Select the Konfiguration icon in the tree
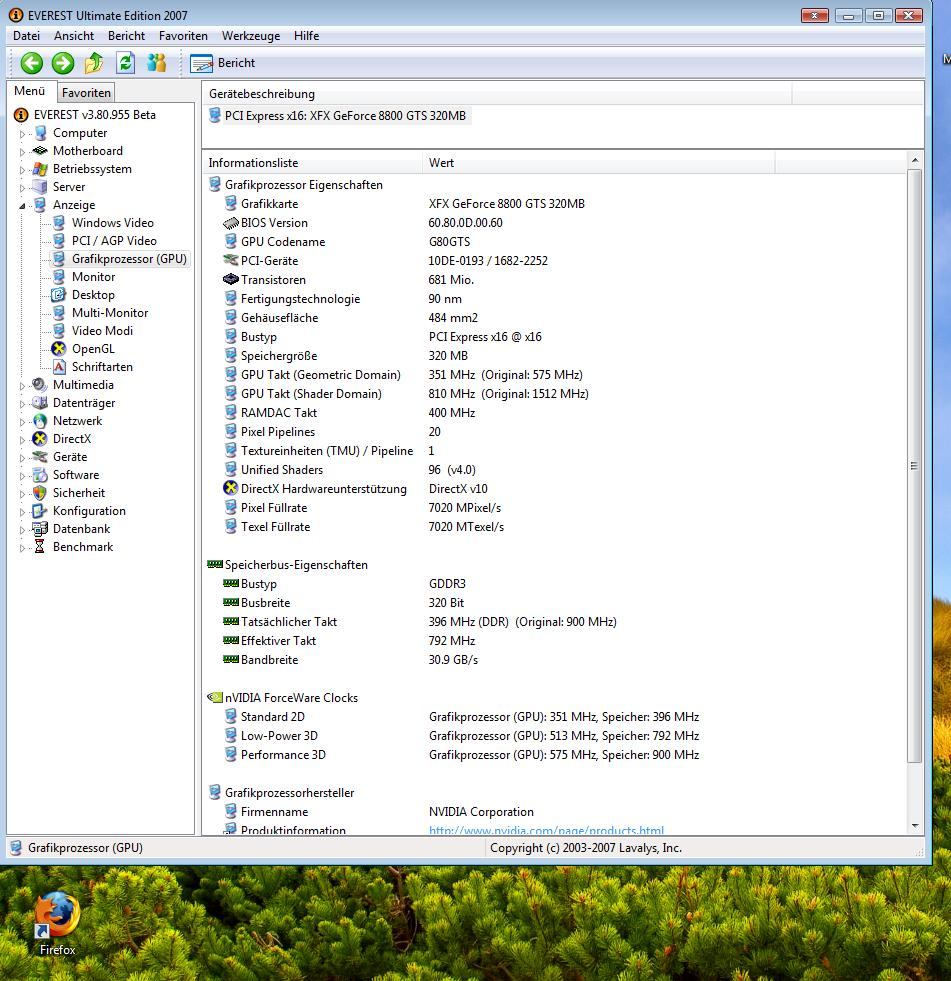951x981 pixels. (x=40, y=511)
